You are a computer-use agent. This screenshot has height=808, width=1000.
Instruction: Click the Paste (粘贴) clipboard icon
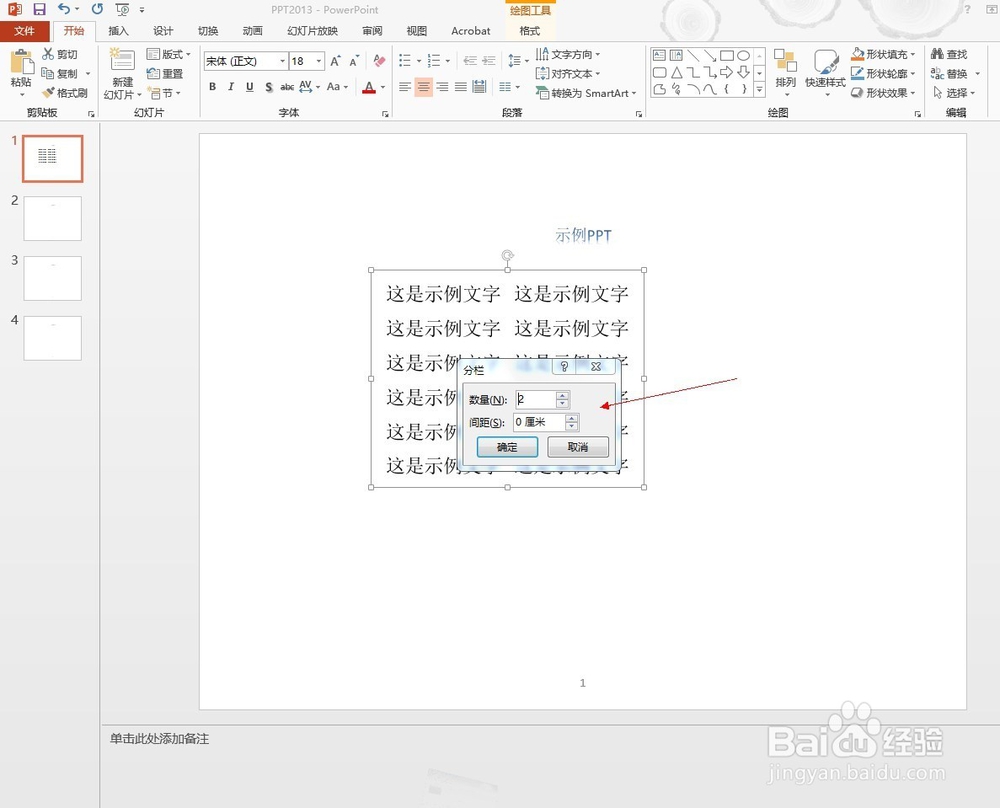tap(22, 62)
